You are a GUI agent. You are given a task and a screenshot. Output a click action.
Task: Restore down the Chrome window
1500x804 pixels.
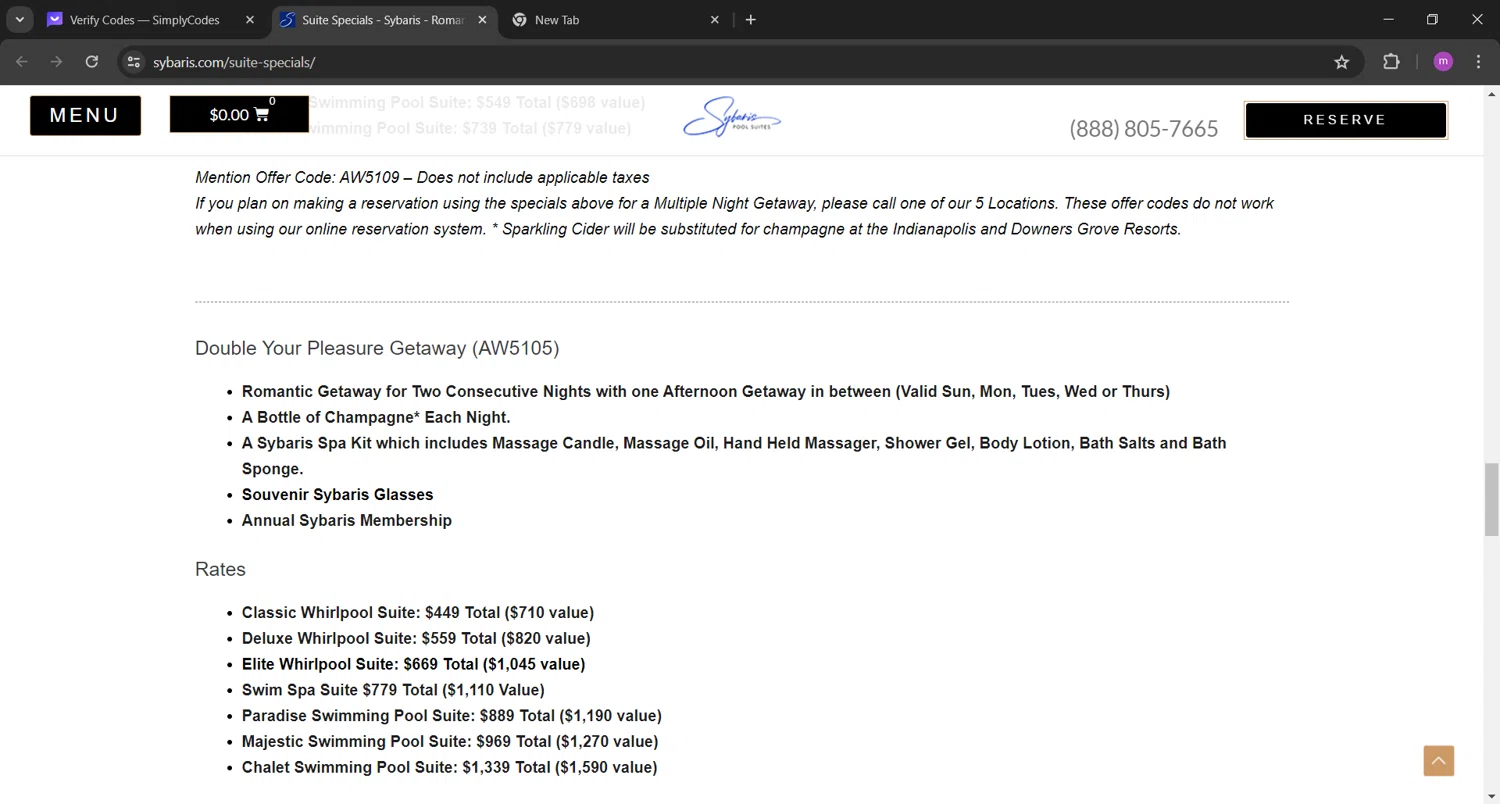pos(1432,20)
